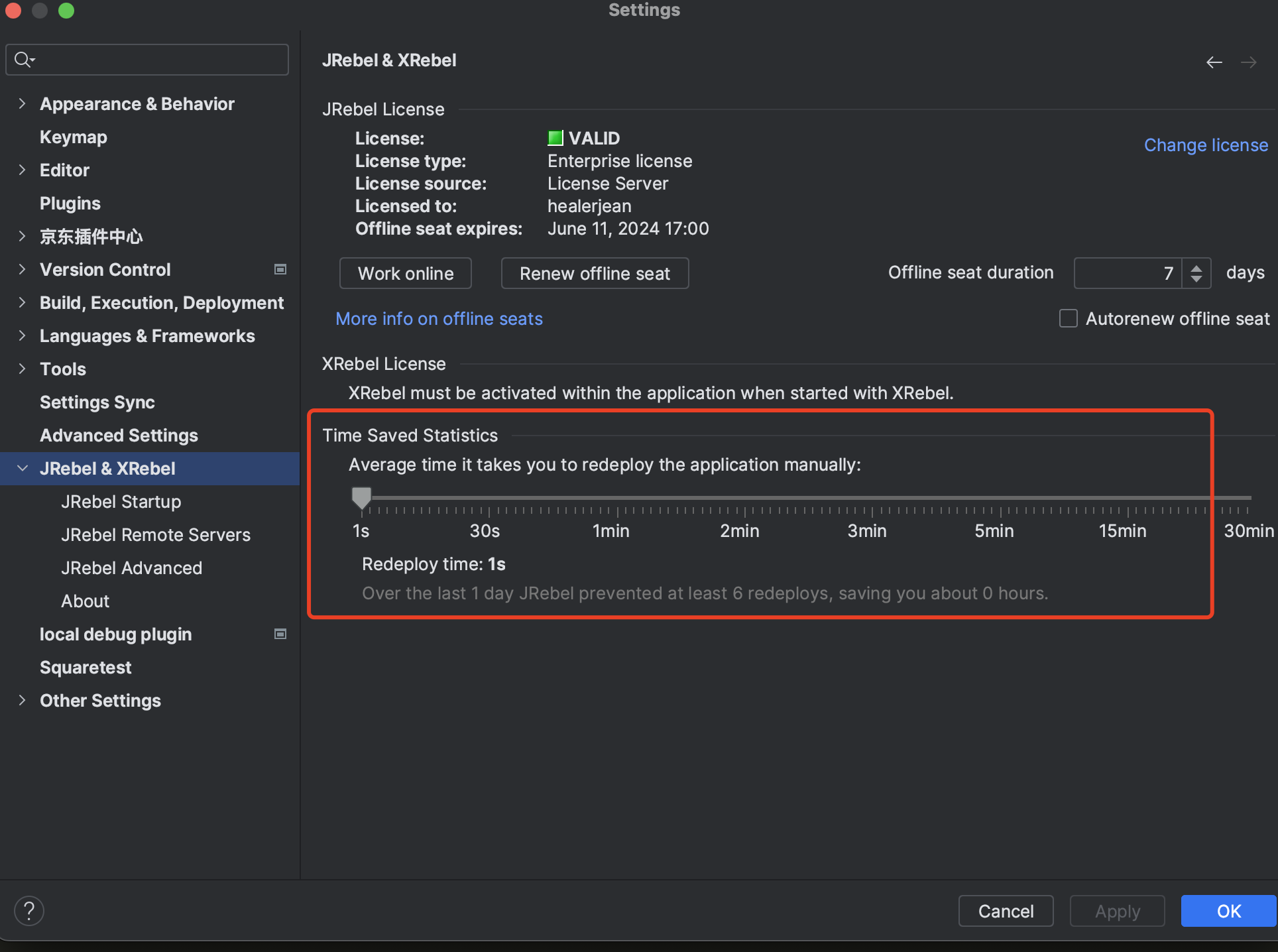Expand Build, Execution, Deployment section
This screenshot has width=1278, height=952.
22,302
